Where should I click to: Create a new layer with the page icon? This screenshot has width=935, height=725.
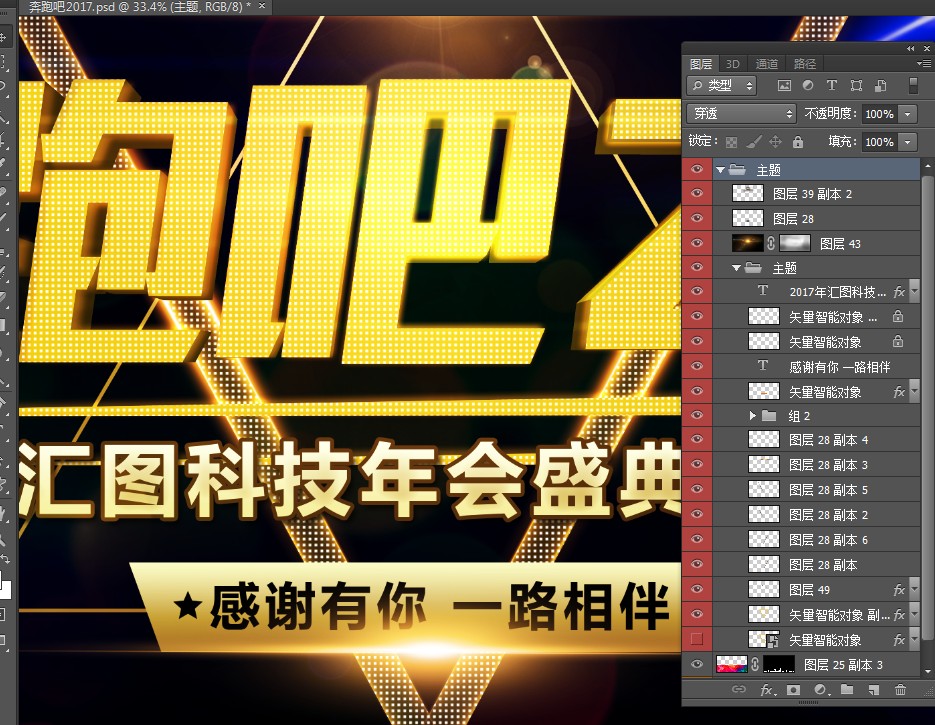874,690
